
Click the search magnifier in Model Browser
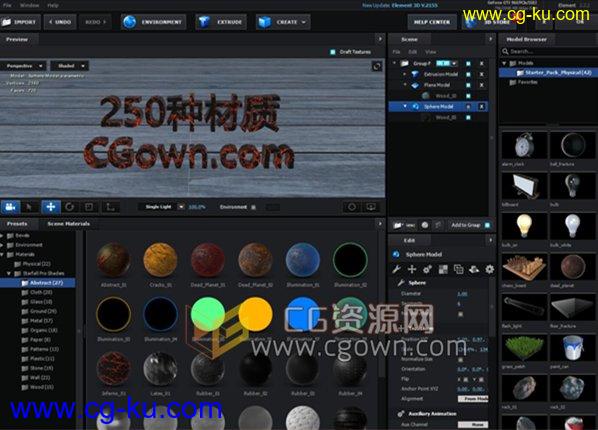(x=505, y=51)
